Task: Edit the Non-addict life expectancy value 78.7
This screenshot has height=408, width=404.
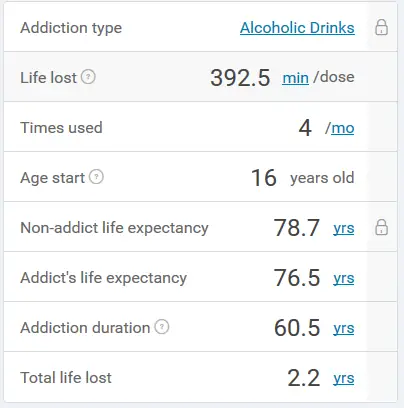Action: [297, 228]
